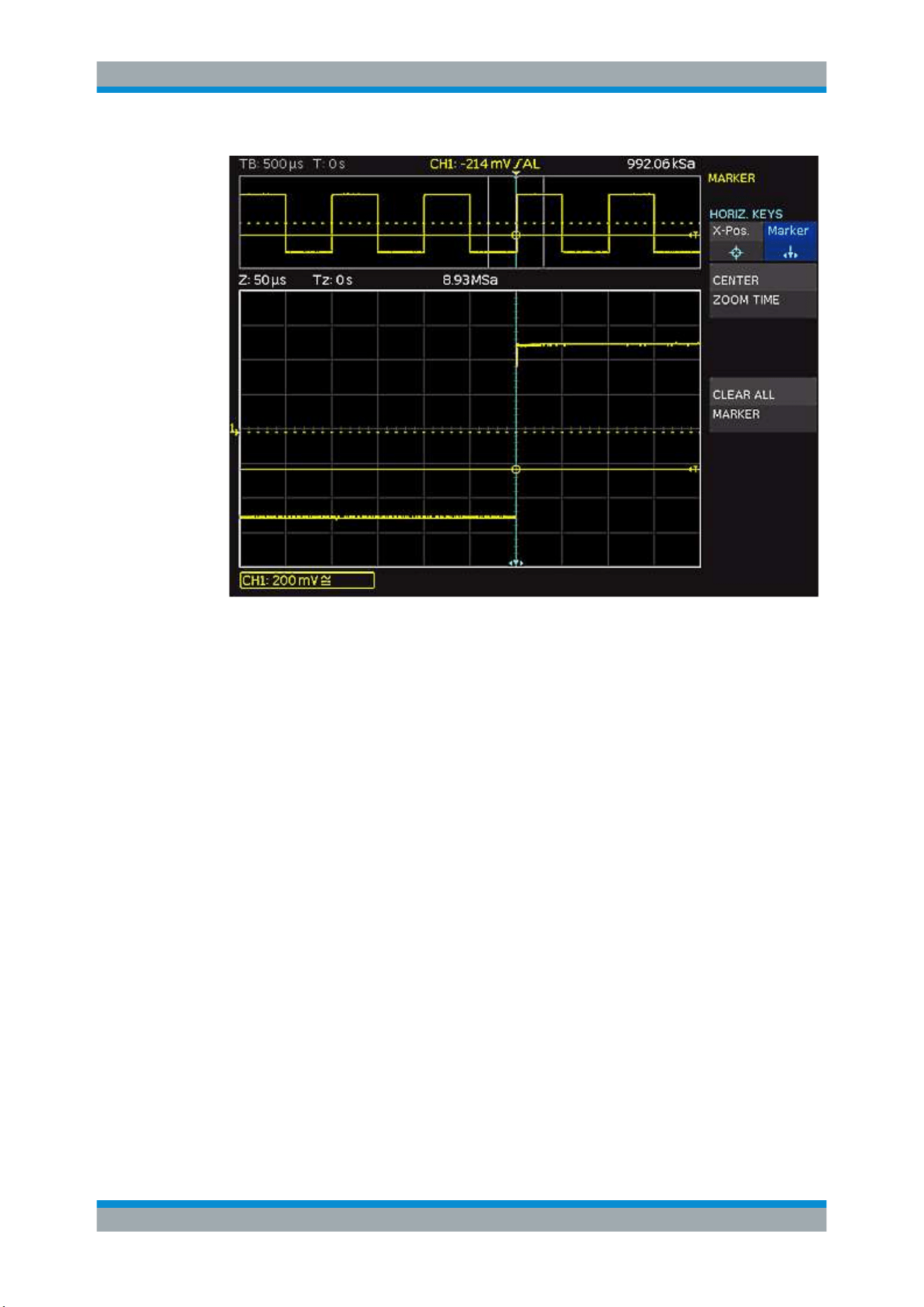Viewport: 924px width, 1307px height.
Task: Click the trigger level arrow in overview window
Action: (694, 235)
